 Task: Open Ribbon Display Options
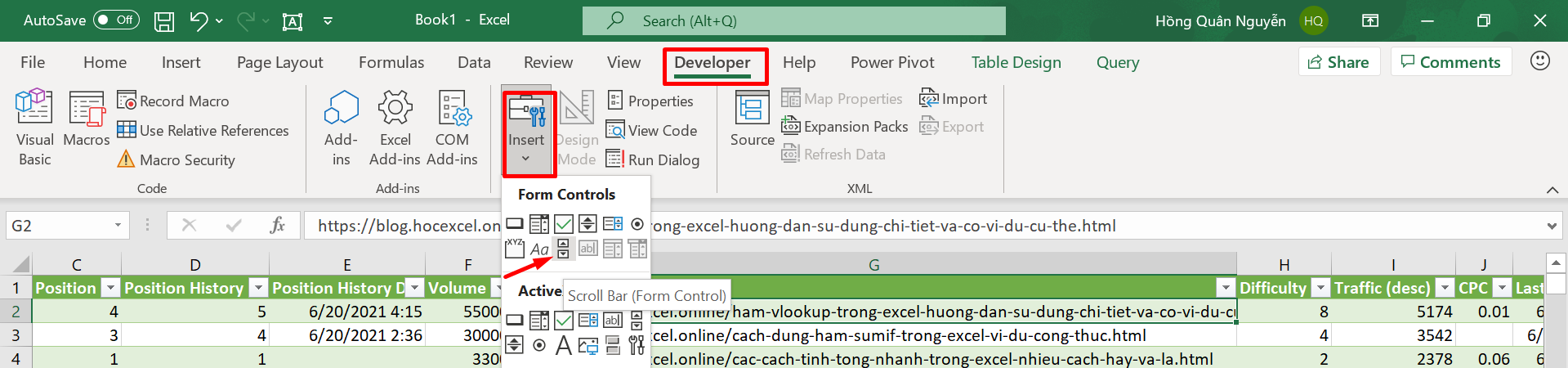[1370, 20]
